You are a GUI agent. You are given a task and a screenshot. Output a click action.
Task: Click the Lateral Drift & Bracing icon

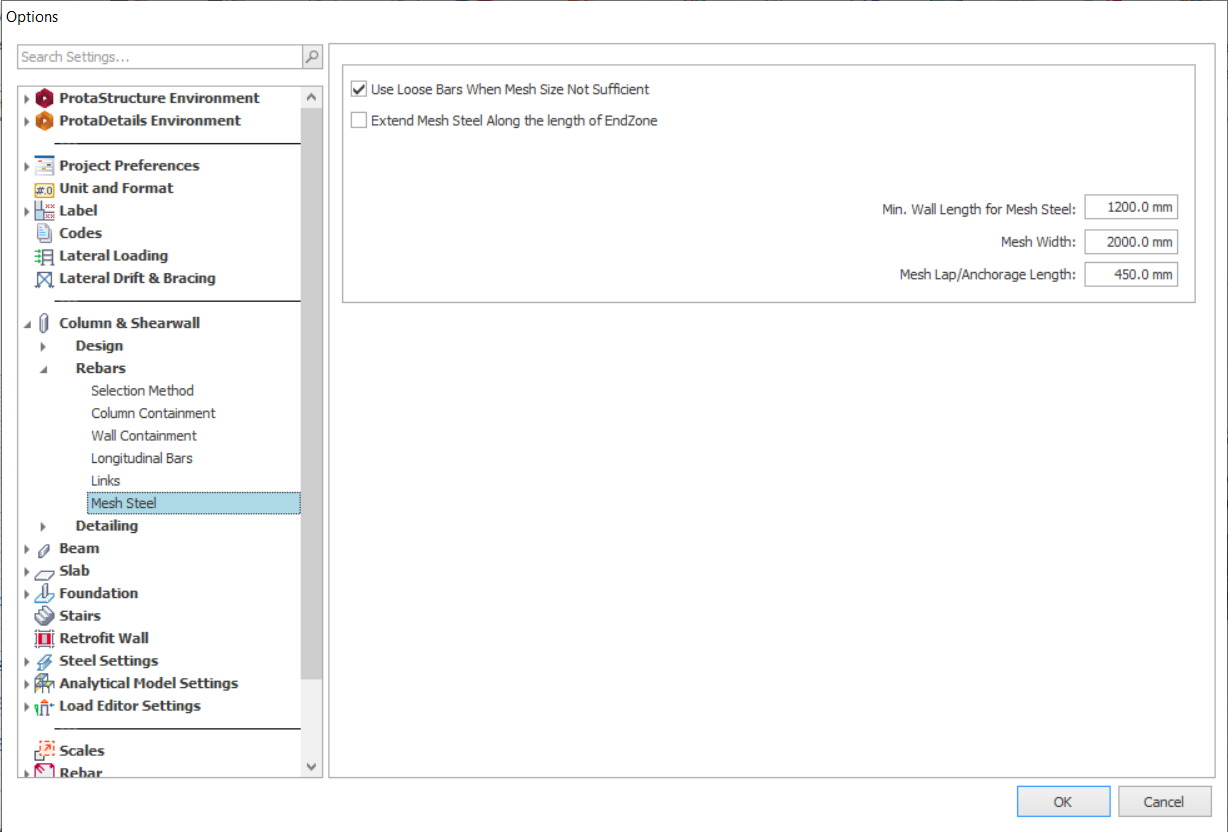point(44,279)
